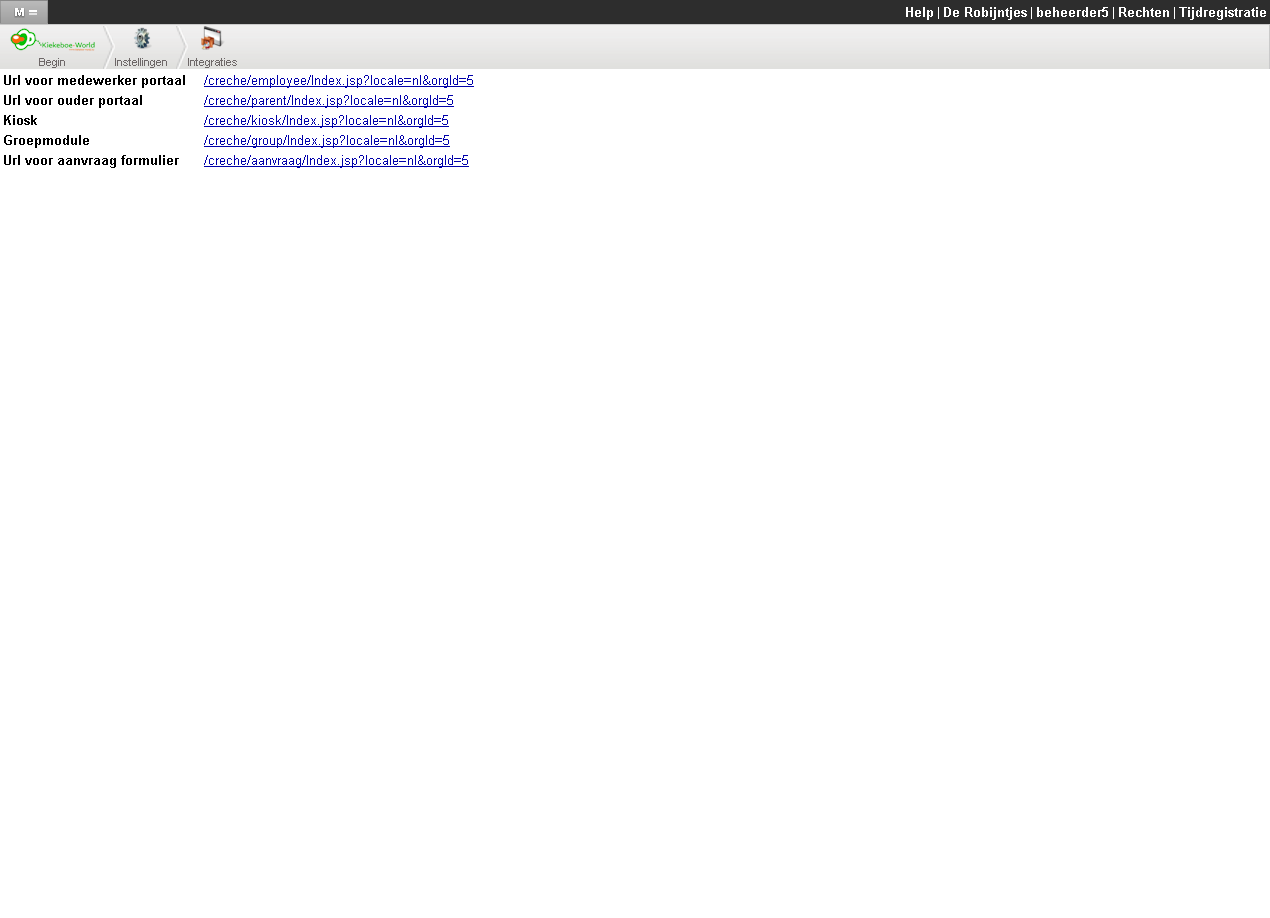The width and height of the screenshot is (1270, 918).
Task: Go to the Begin breadcrumb label
Action: pos(52,62)
